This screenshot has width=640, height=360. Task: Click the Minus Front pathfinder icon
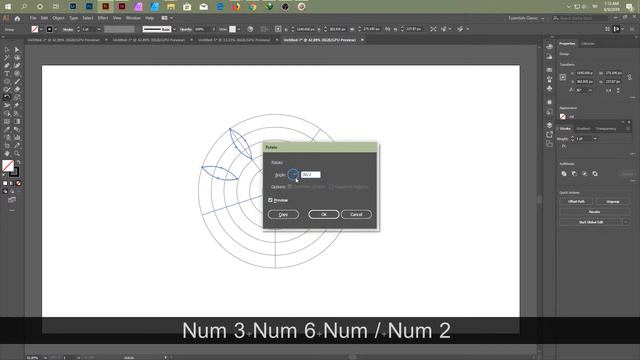click(574, 173)
